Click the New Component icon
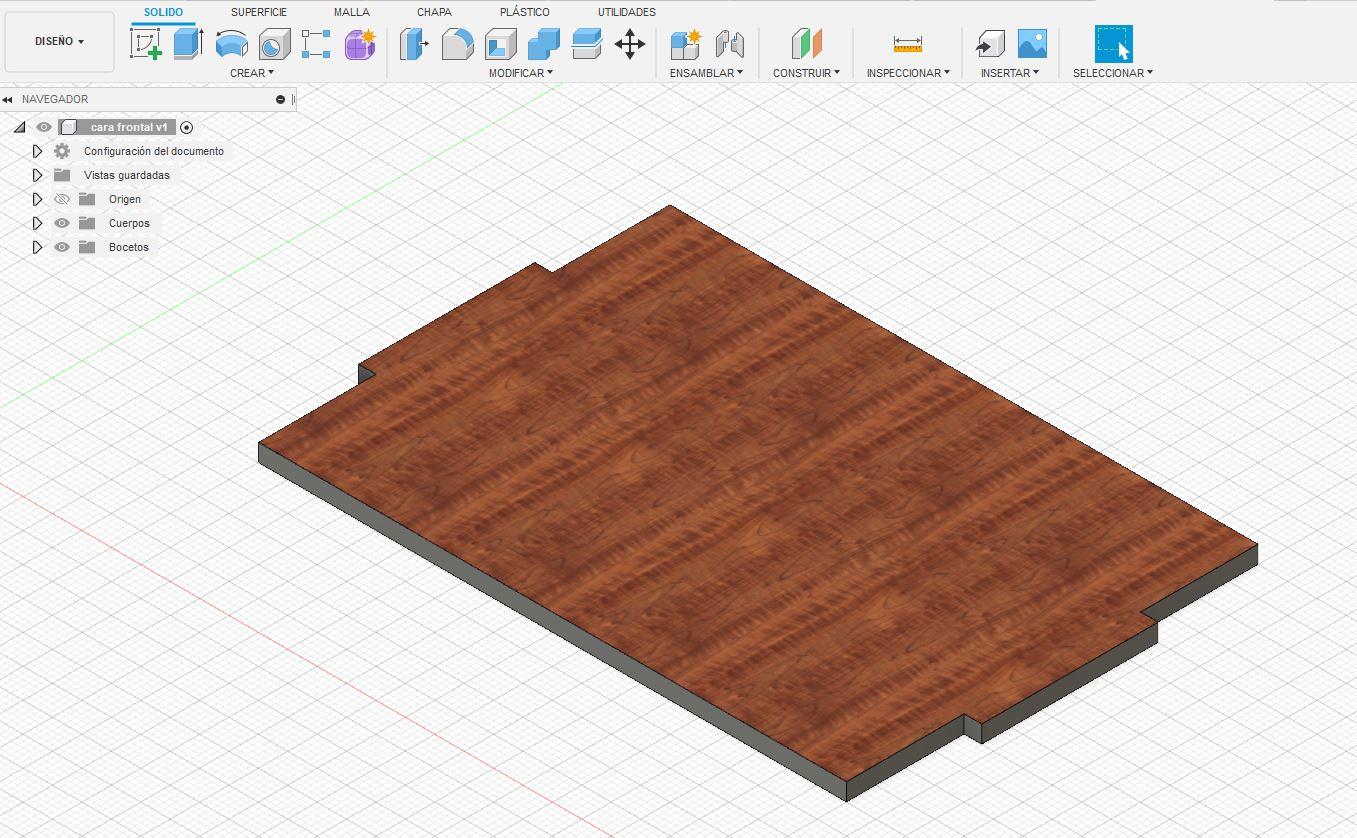The image size is (1357, 838). [685, 44]
